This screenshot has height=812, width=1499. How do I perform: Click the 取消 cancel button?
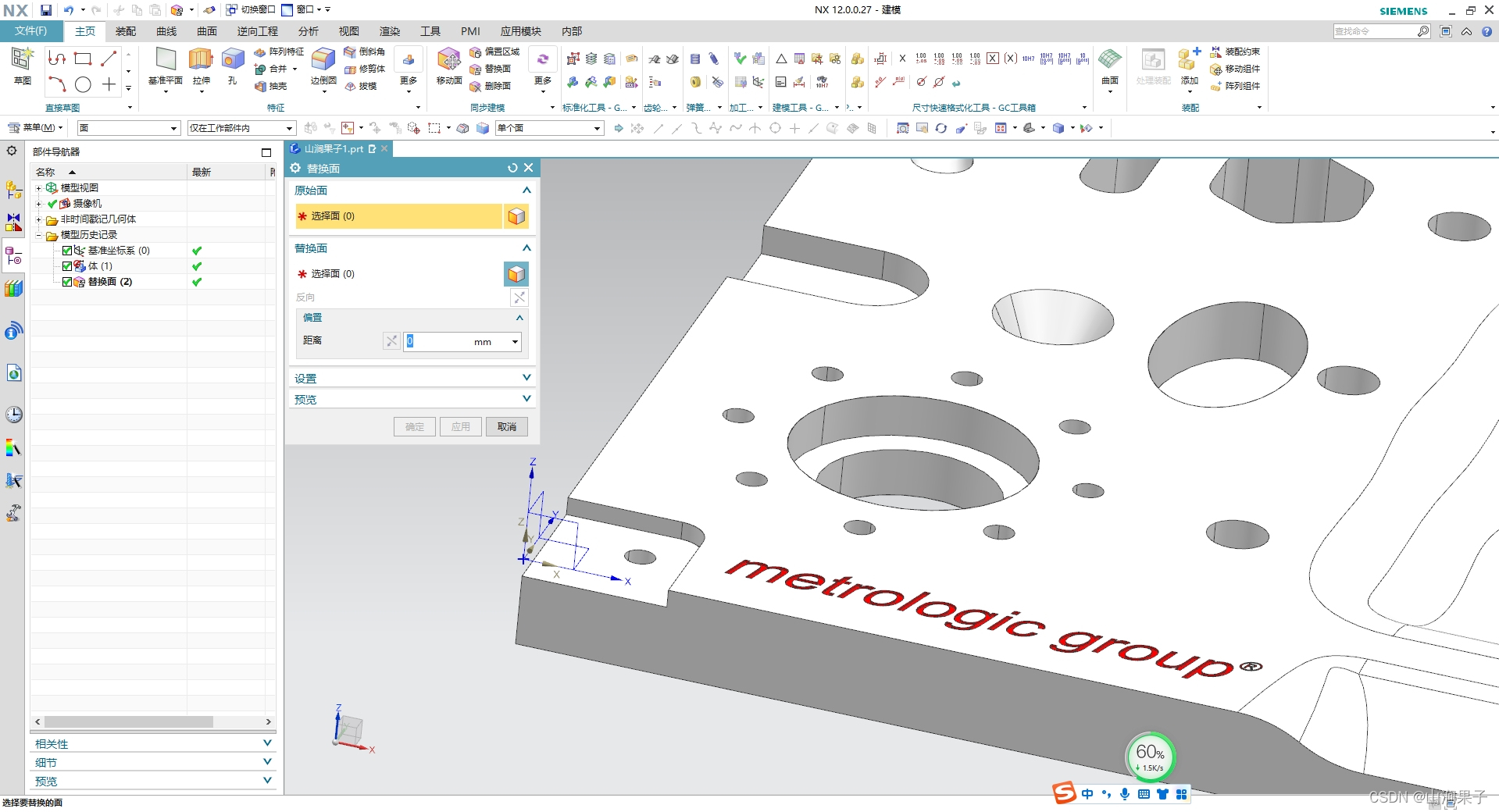pos(507,427)
